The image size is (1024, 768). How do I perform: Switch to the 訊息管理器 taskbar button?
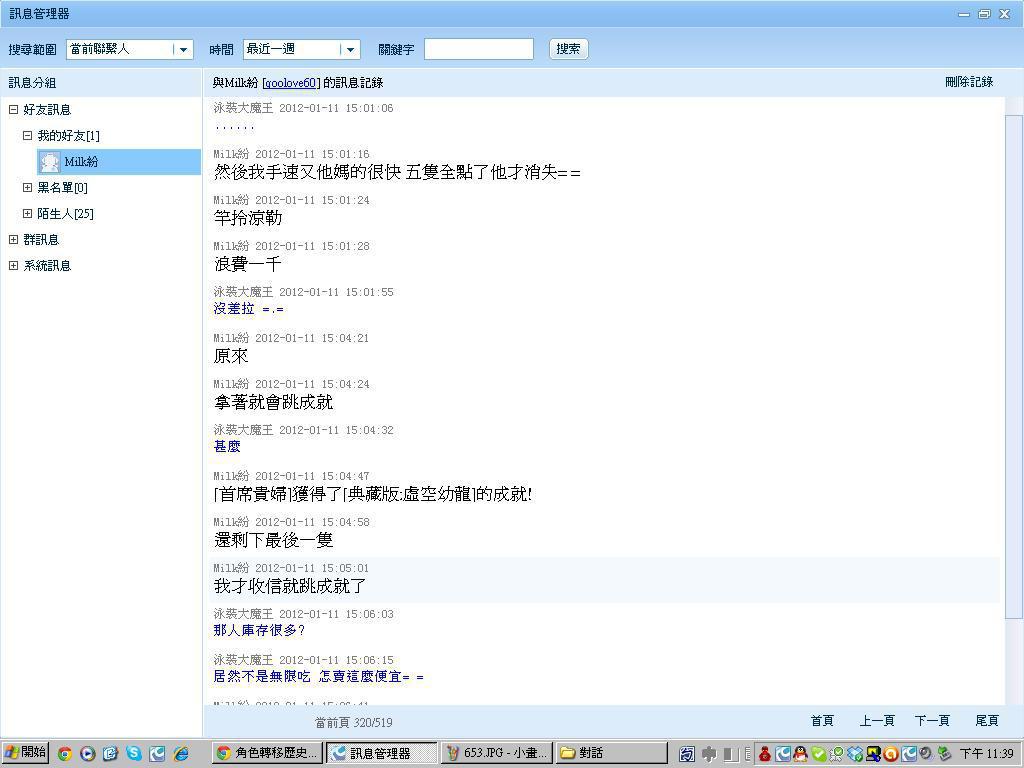click(381, 753)
